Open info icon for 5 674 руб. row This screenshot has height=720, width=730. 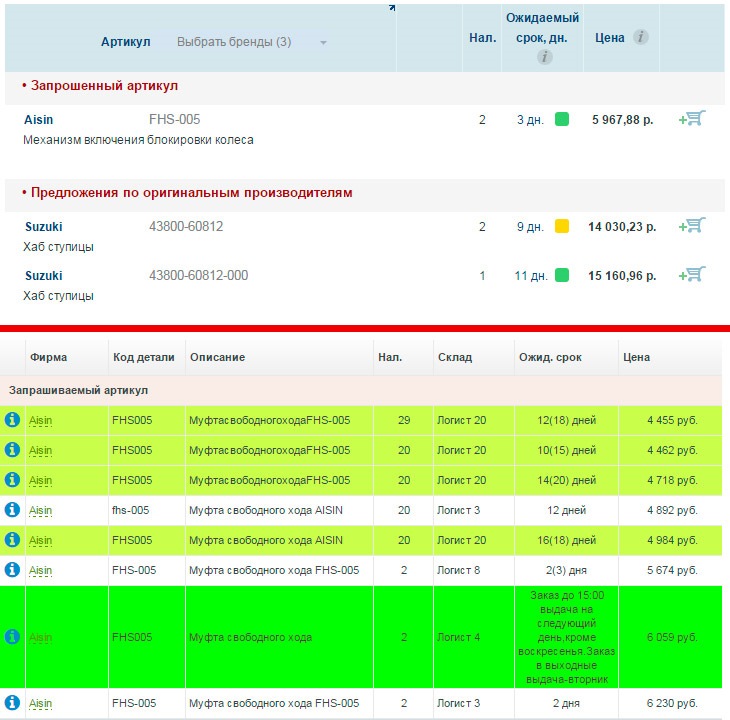[x=12, y=569]
